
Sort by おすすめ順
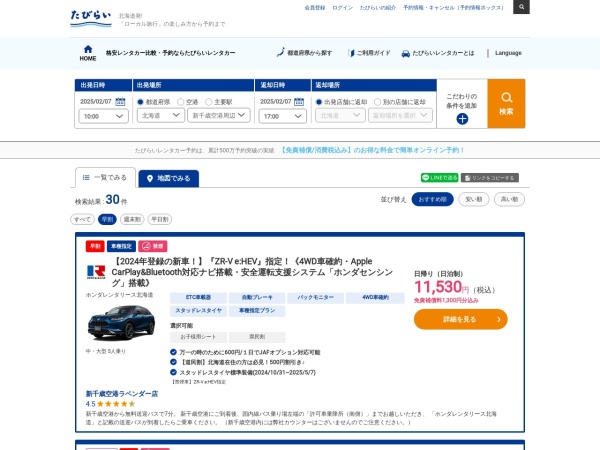coord(432,199)
